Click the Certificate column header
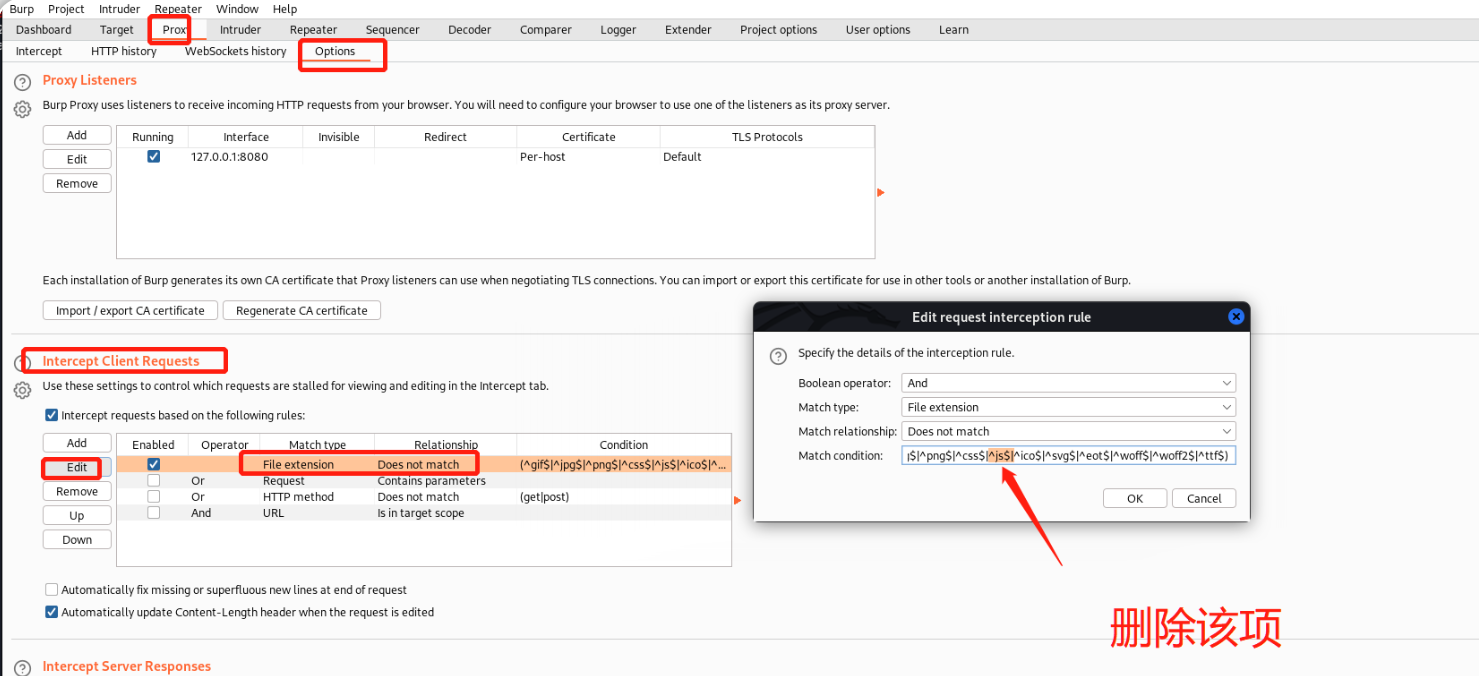 pyautogui.click(x=588, y=137)
